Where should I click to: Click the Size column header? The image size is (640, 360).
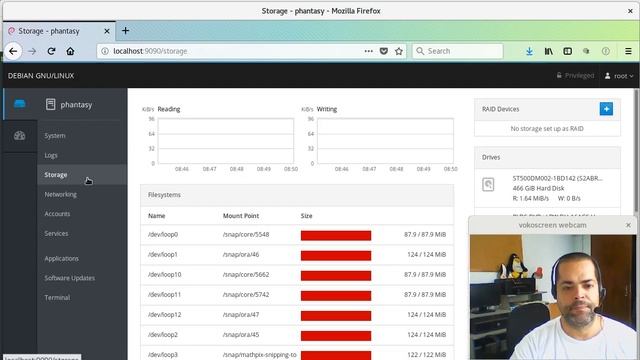[307, 216]
